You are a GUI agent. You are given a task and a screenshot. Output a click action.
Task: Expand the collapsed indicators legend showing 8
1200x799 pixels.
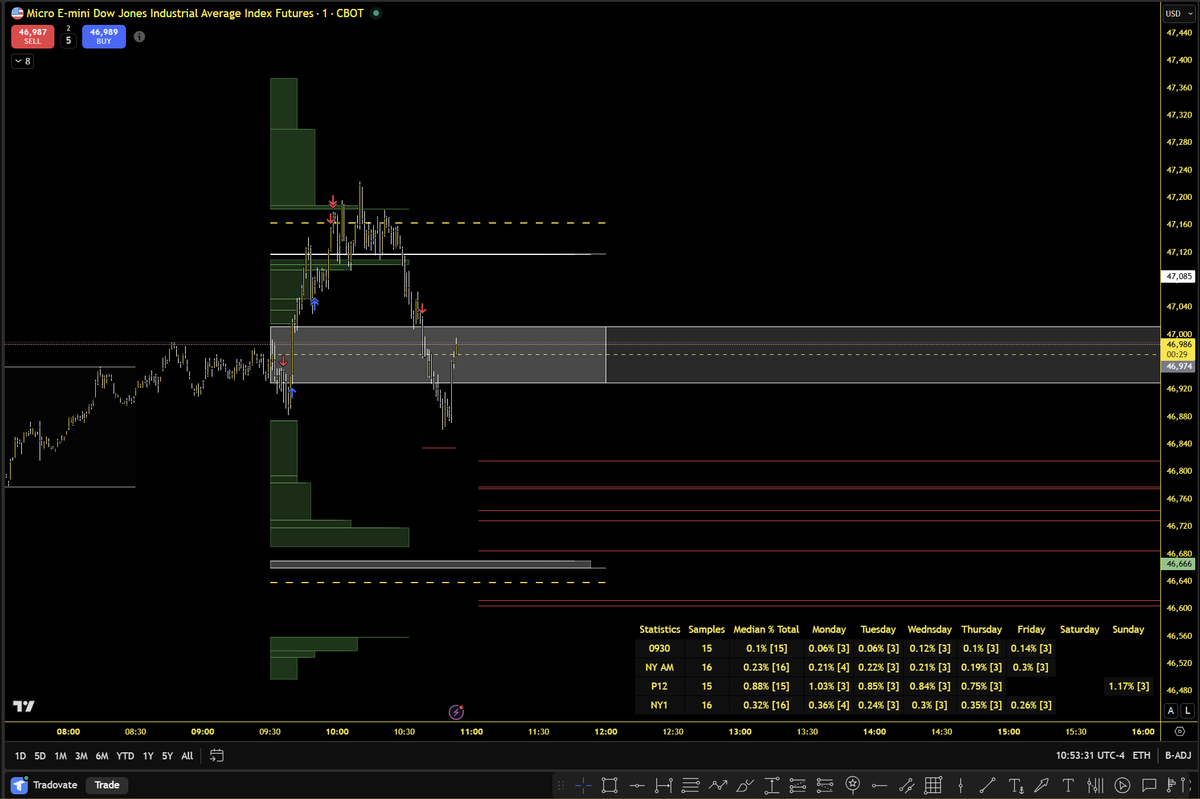click(22, 61)
